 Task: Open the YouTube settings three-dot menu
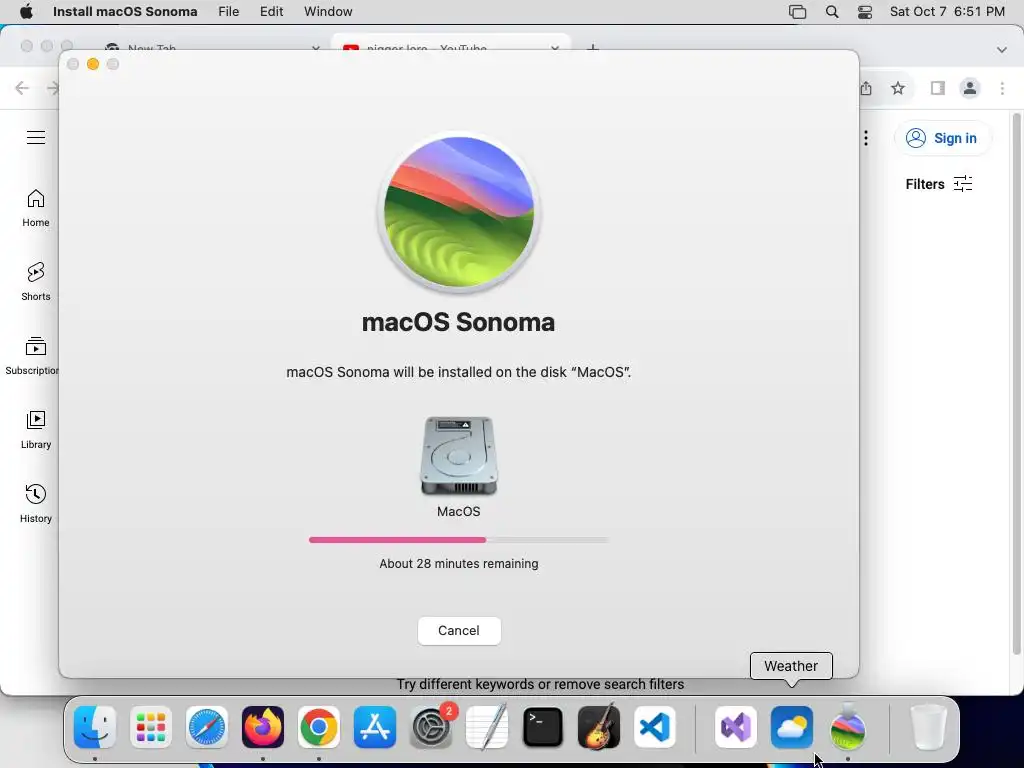coord(866,138)
